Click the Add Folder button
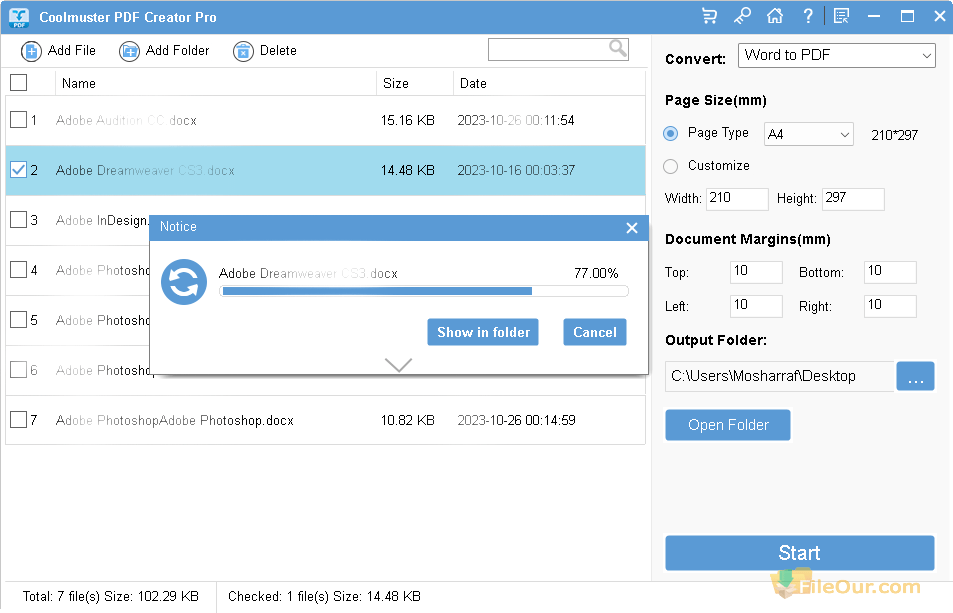 pyautogui.click(x=164, y=51)
